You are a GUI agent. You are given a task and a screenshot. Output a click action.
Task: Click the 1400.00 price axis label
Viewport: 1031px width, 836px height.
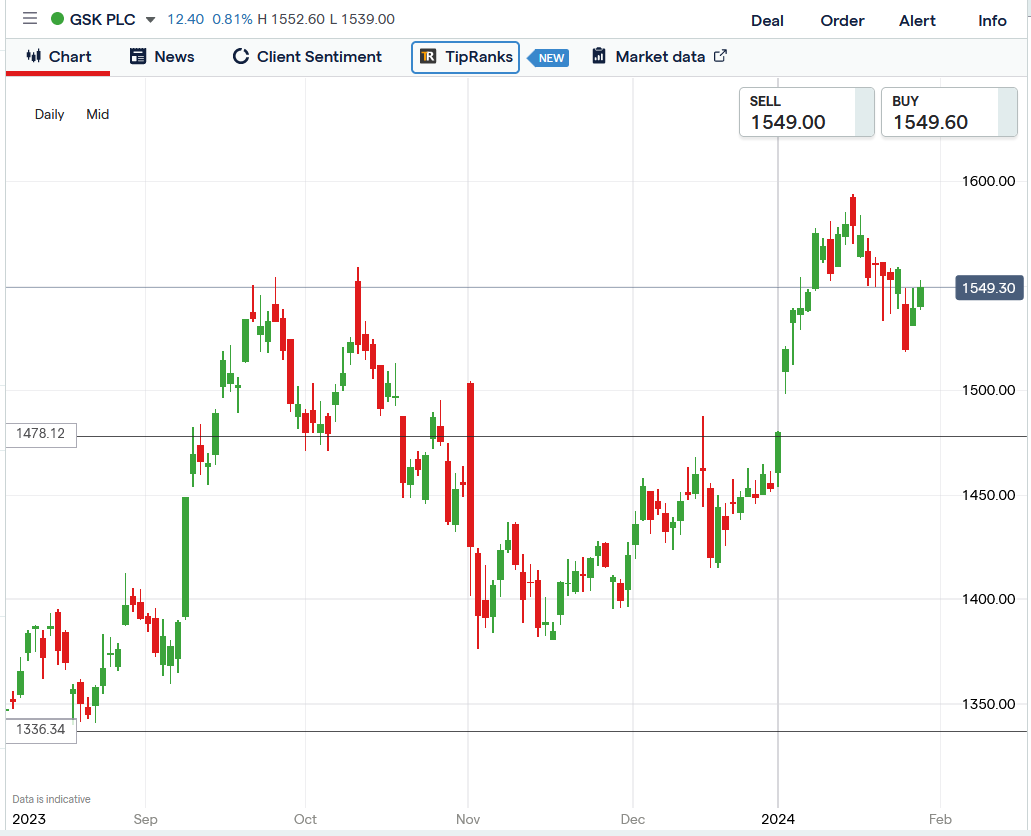click(x=988, y=599)
